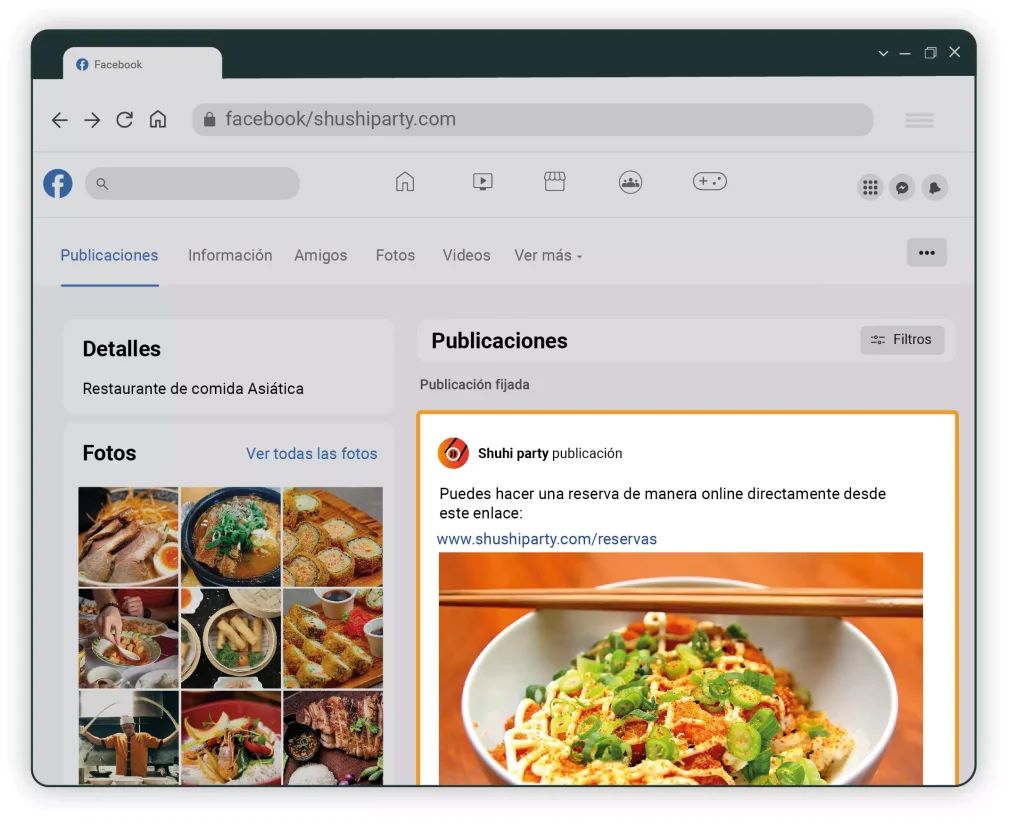Select the Facebook browser tab
The image size is (1024, 837).
tap(142, 63)
